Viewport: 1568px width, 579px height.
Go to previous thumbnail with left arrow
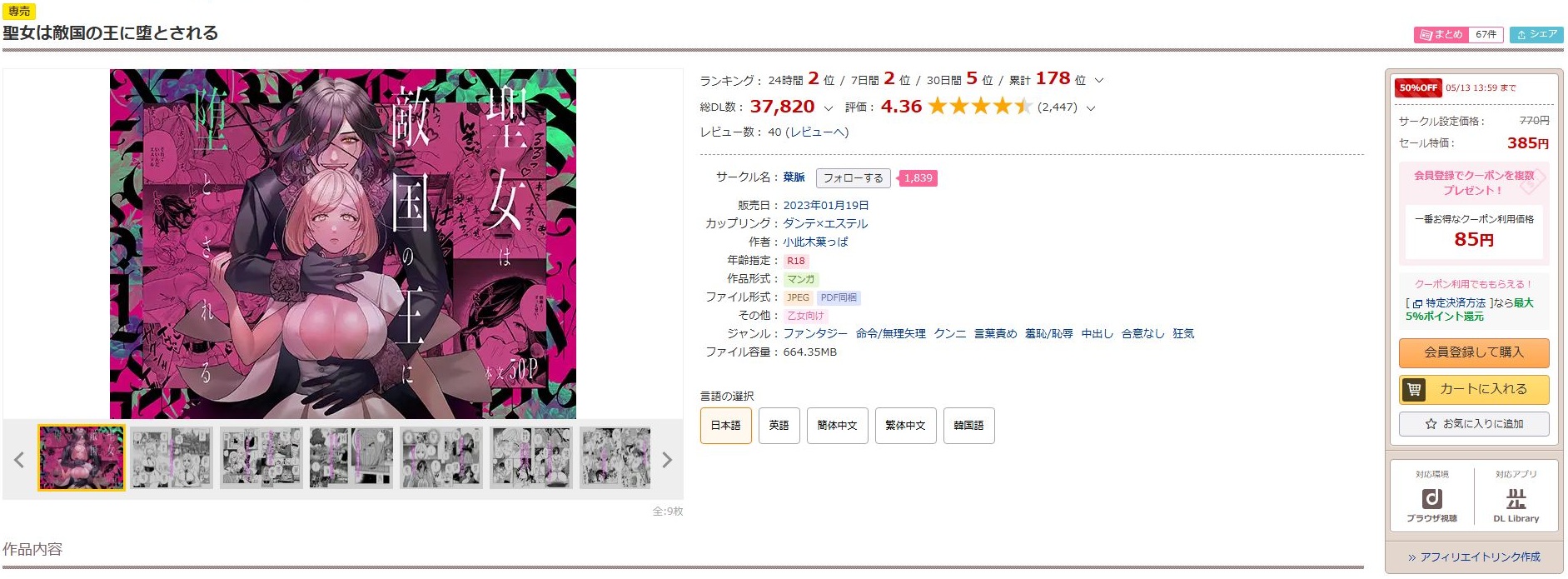tap(19, 460)
